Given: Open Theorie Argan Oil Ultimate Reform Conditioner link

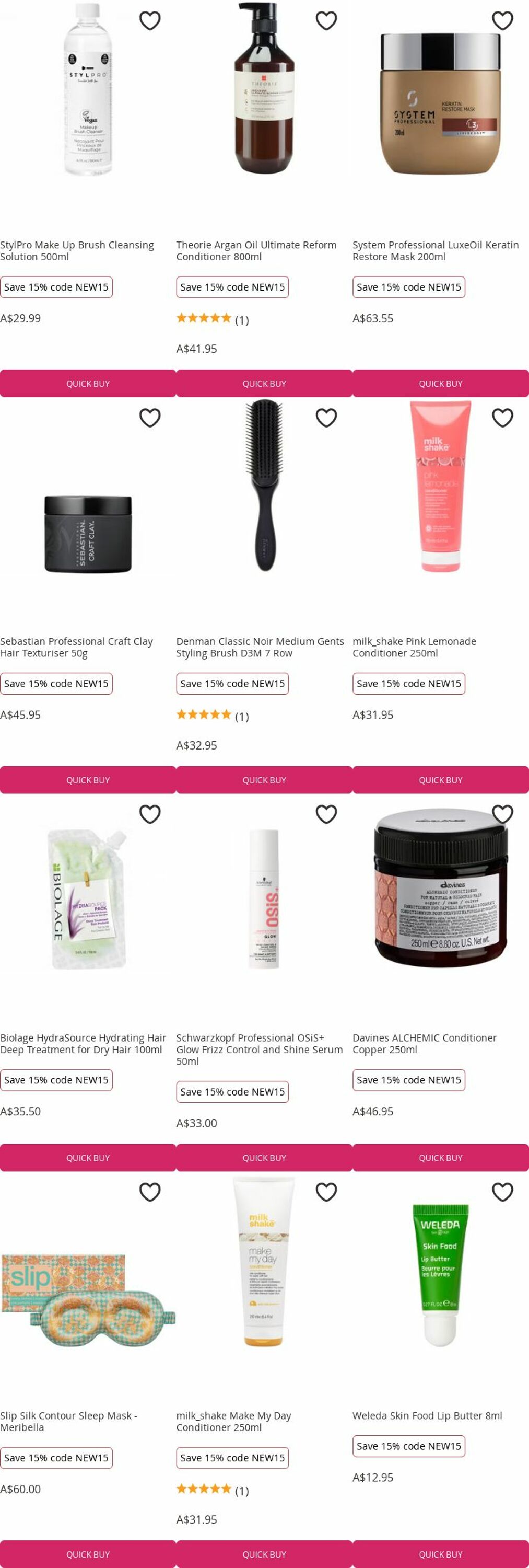Looking at the screenshot, I should click(x=256, y=251).
